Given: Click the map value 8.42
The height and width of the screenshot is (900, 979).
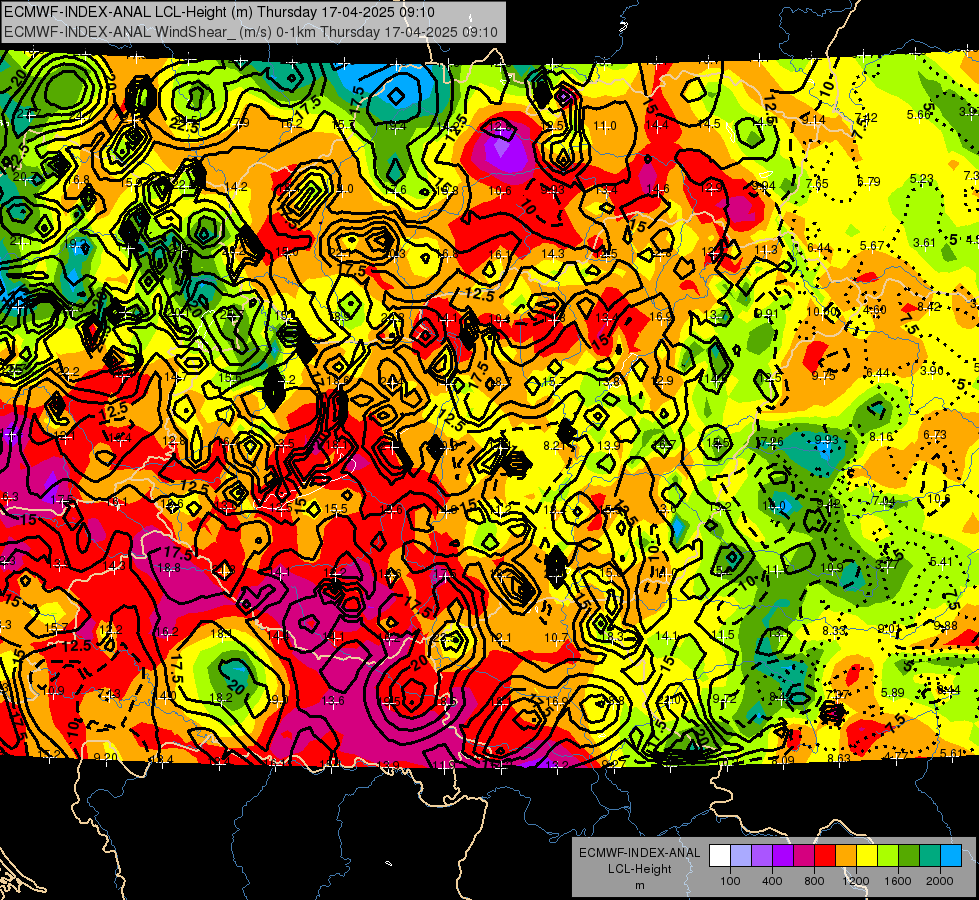Looking at the screenshot, I should coord(928,307).
